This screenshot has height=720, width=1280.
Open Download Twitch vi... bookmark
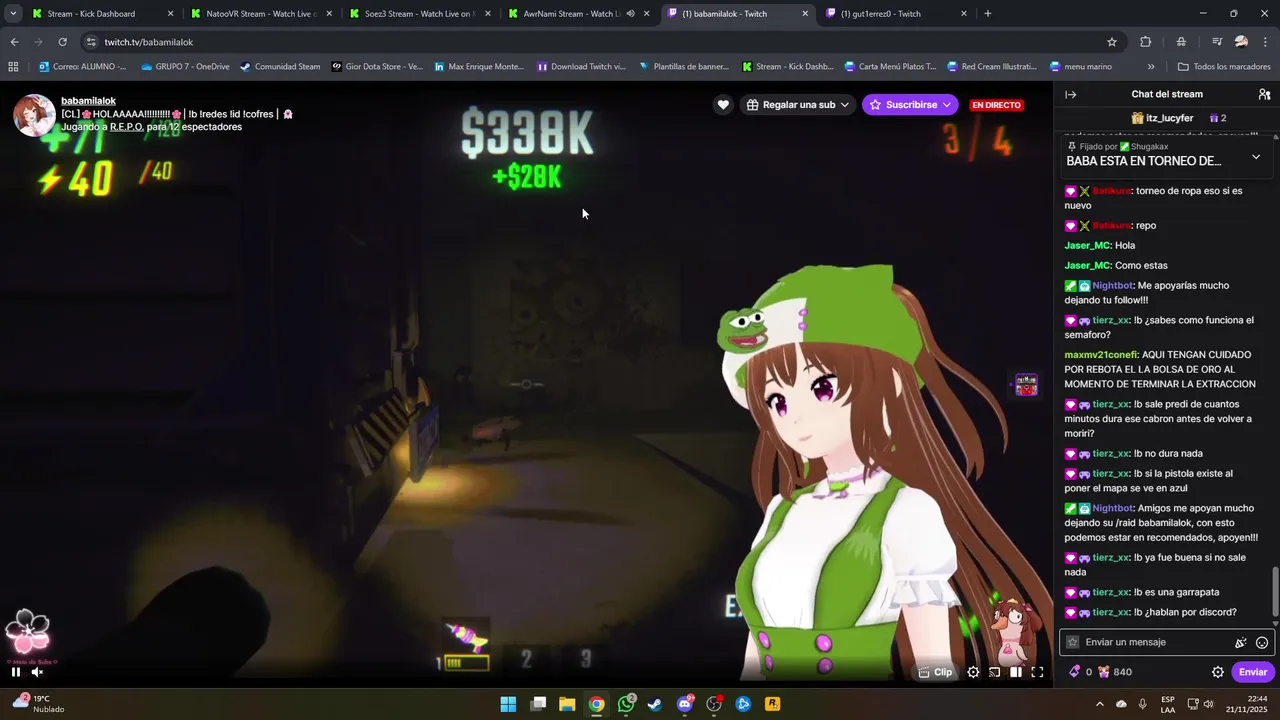click(x=582, y=67)
